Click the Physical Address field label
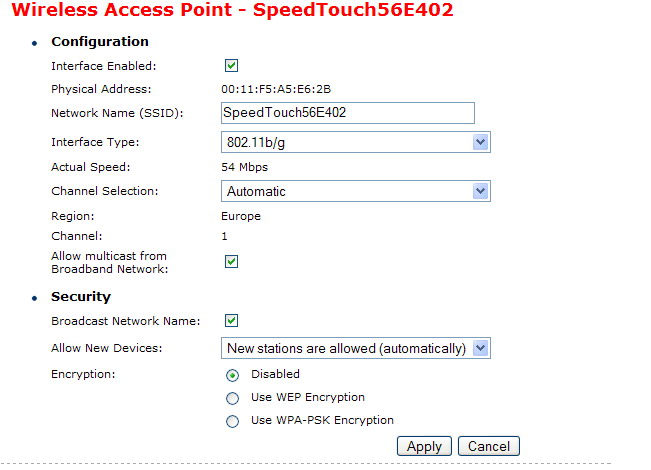651x470 pixels. 99,89
